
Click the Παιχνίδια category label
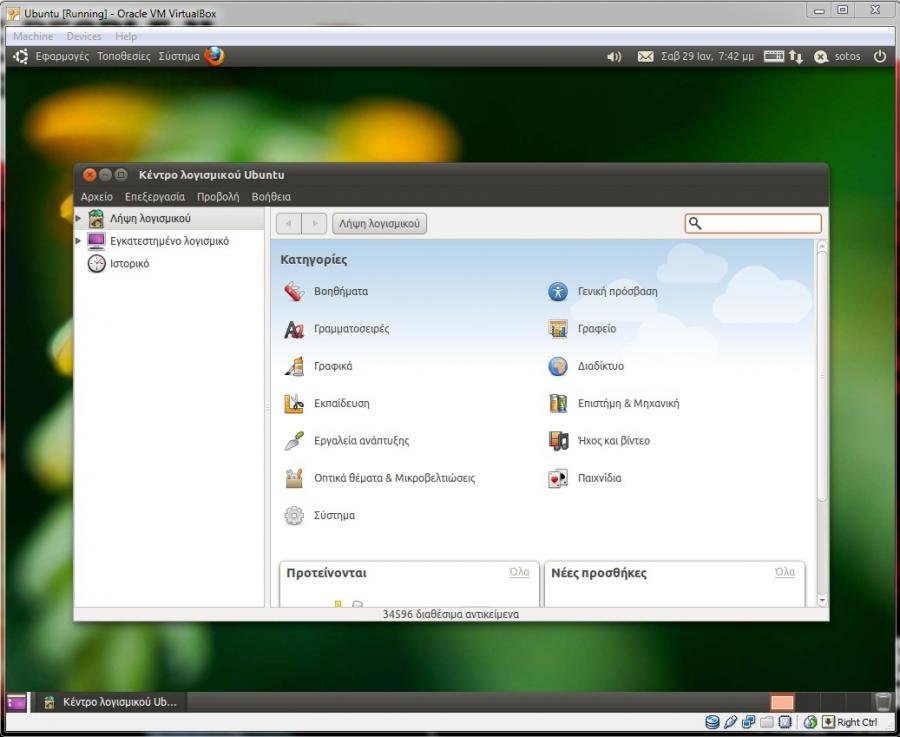tap(599, 478)
